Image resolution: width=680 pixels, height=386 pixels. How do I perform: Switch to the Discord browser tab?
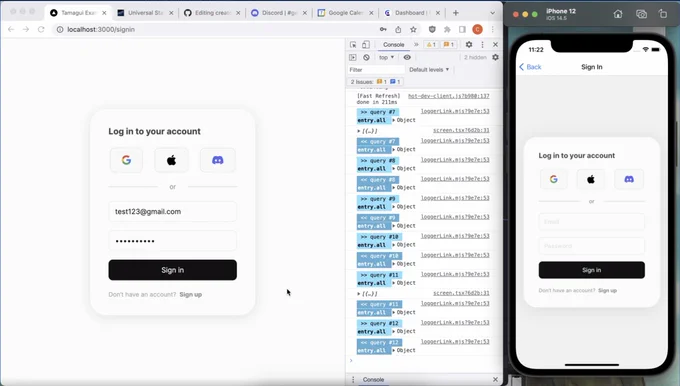(x=279, y=13)
